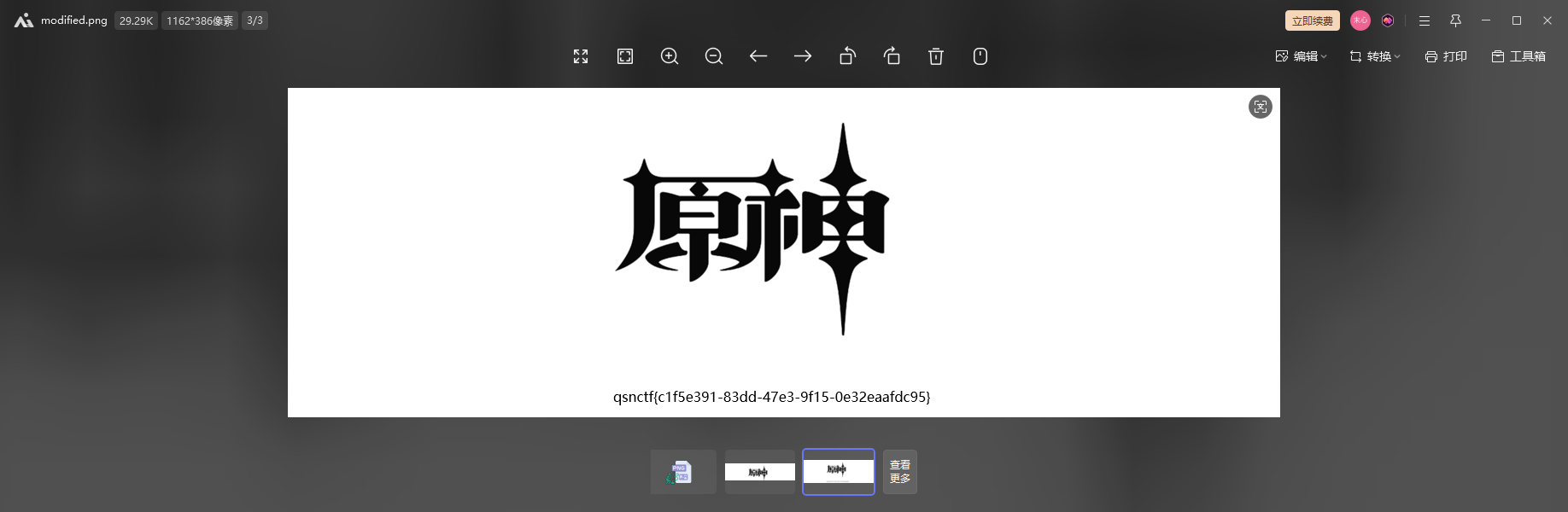The height and width of the screenshot is (512, 1568).
Task: Click the text recognition icon on image
Action: tap(1261, 107)
